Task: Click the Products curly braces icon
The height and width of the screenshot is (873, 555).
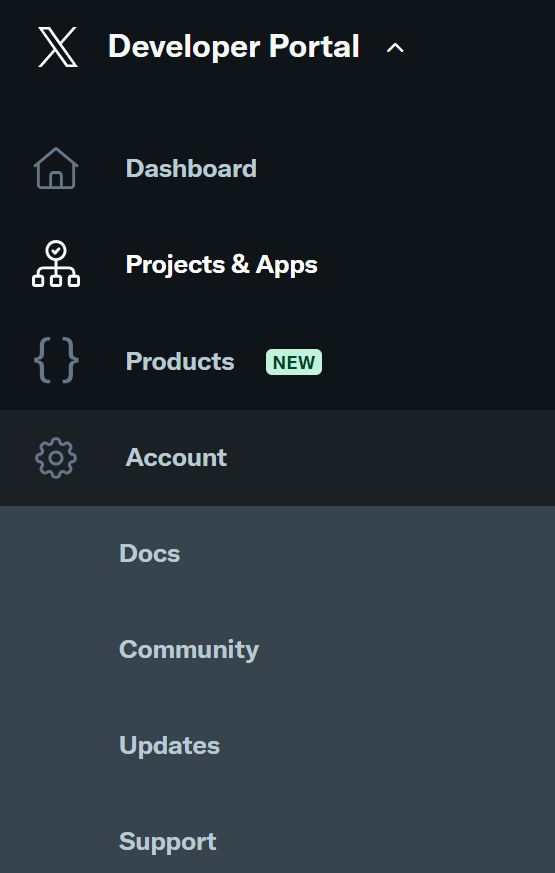Action: point(56,360)
